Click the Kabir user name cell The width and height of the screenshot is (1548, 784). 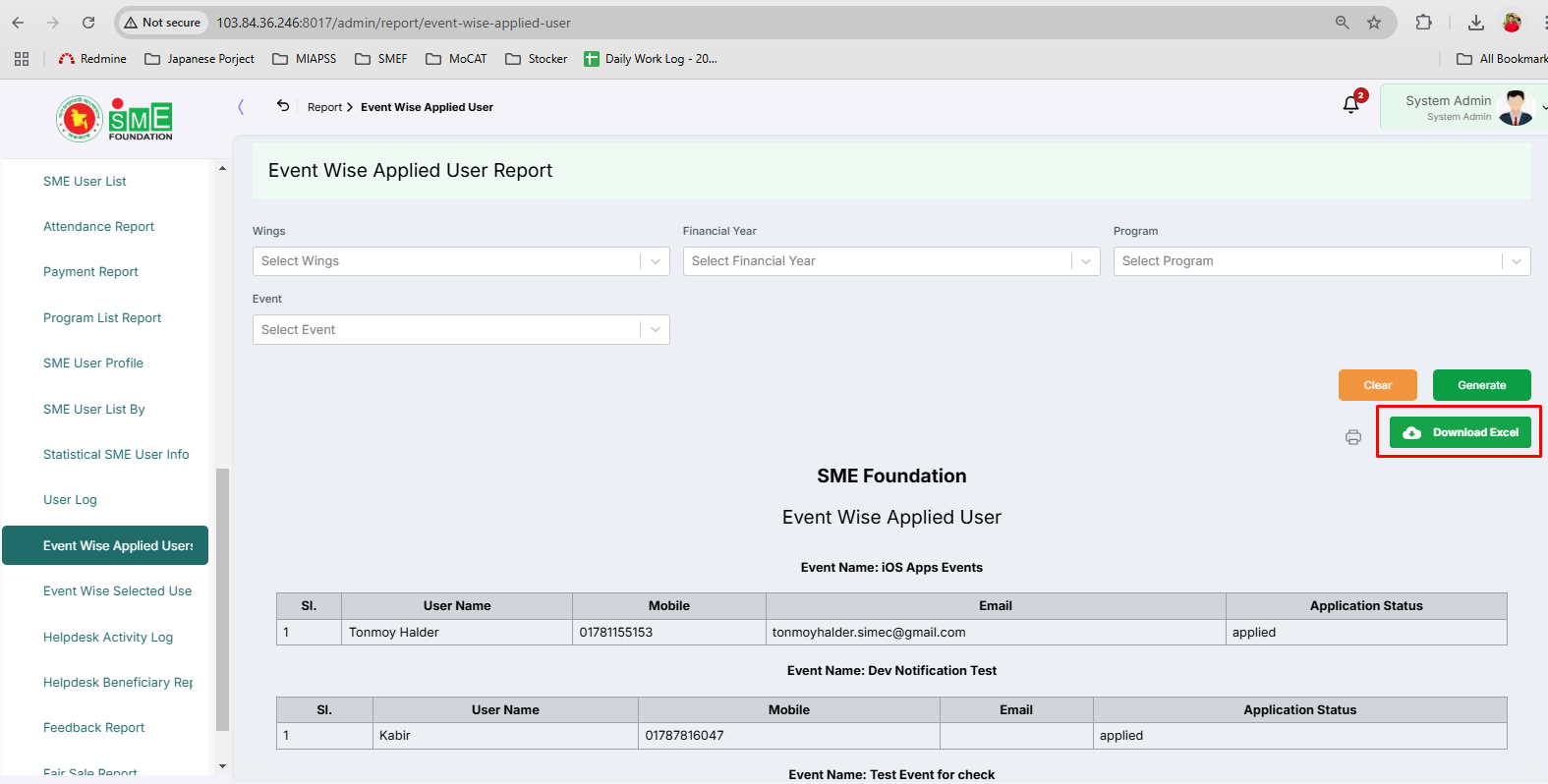[x=505, y=736]
